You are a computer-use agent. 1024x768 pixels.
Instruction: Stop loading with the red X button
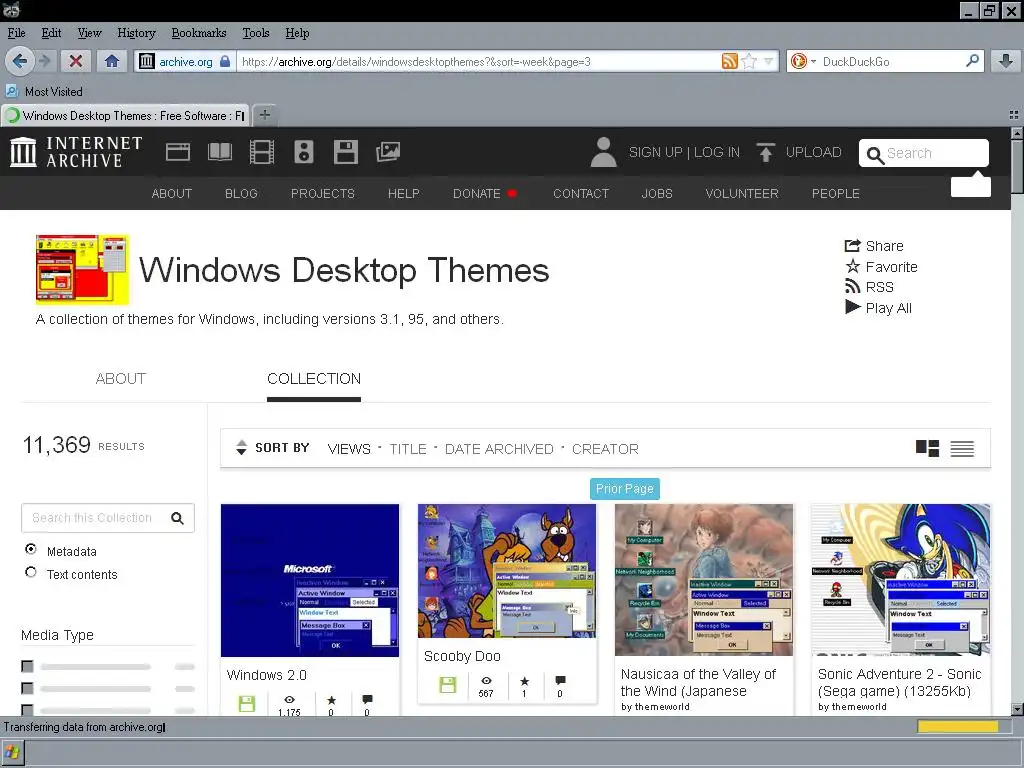pyautogui.click(x=76, y=61)
